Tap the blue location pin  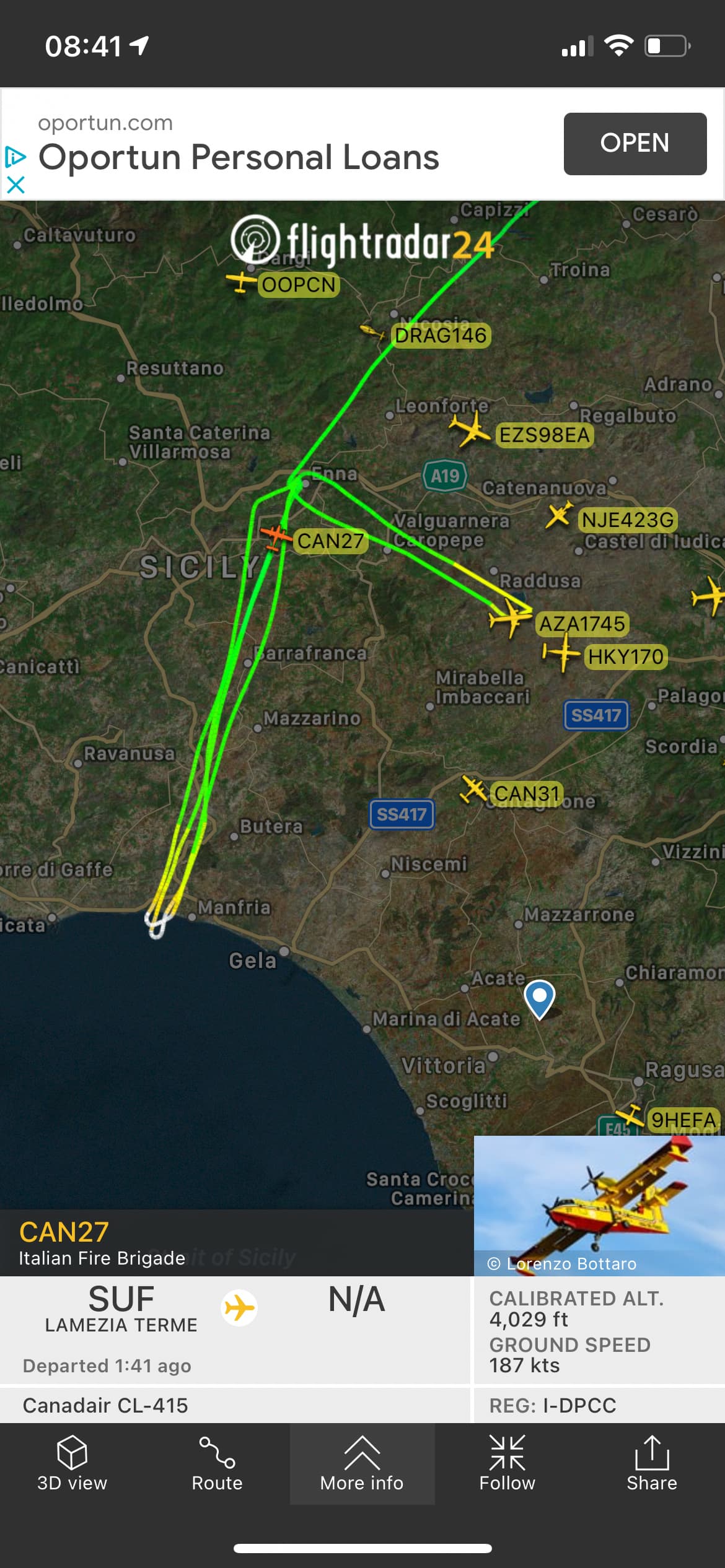539,998
